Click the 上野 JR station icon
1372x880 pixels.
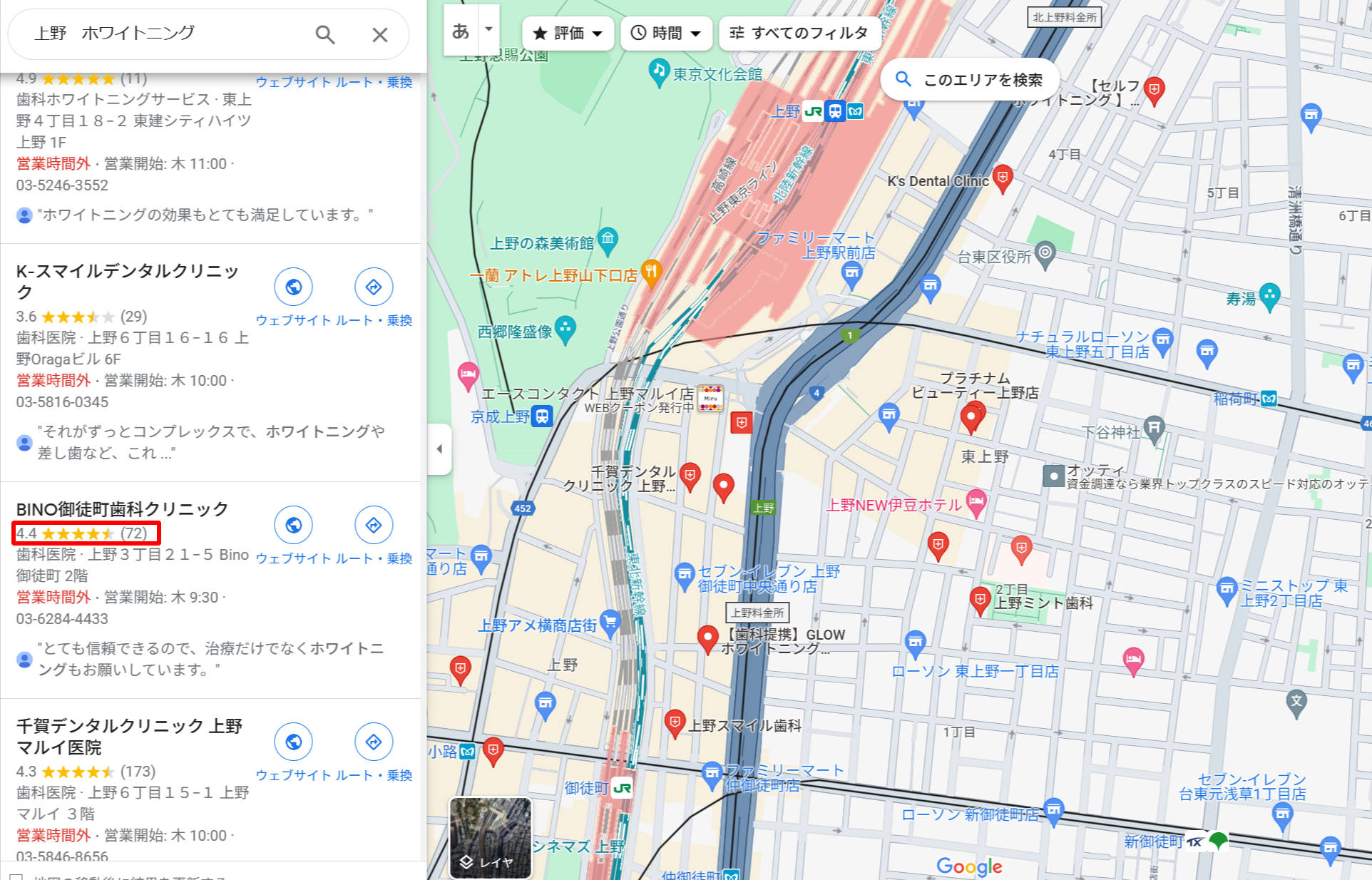click(x=813, y=111)
